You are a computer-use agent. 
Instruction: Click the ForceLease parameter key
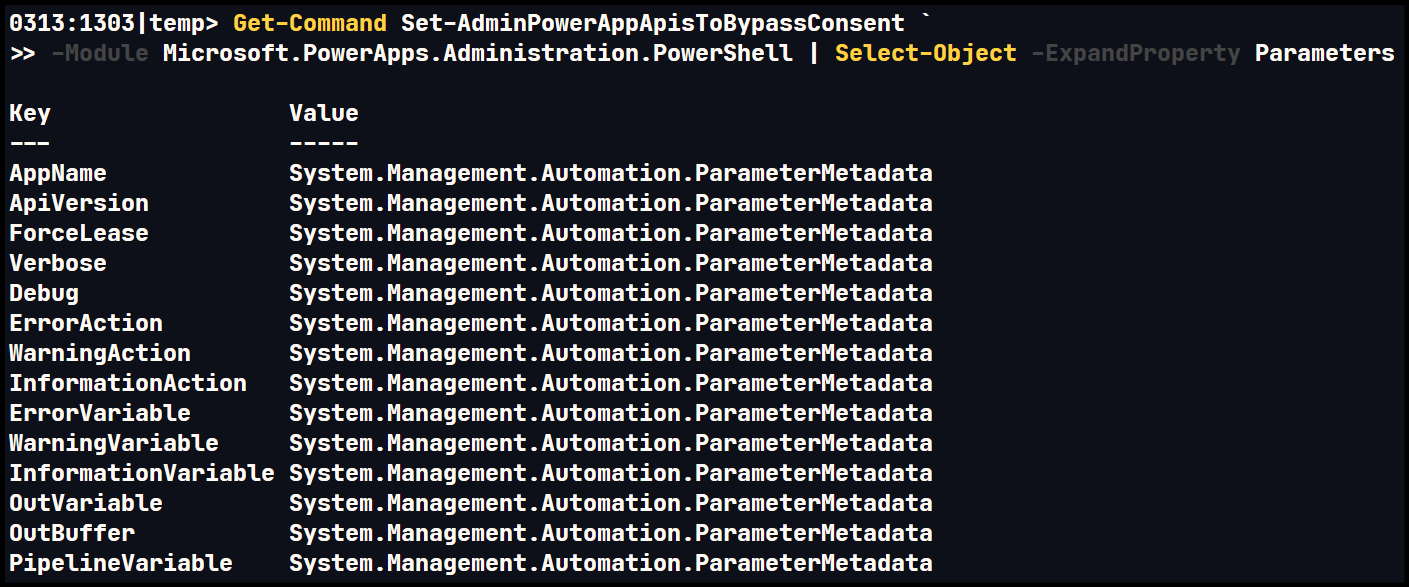coord(79,233)
